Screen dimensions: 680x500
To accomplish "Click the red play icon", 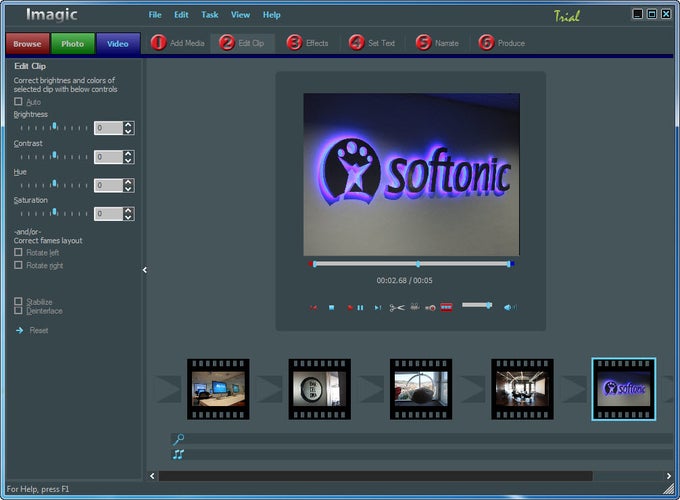I will (x=350, y=307).
